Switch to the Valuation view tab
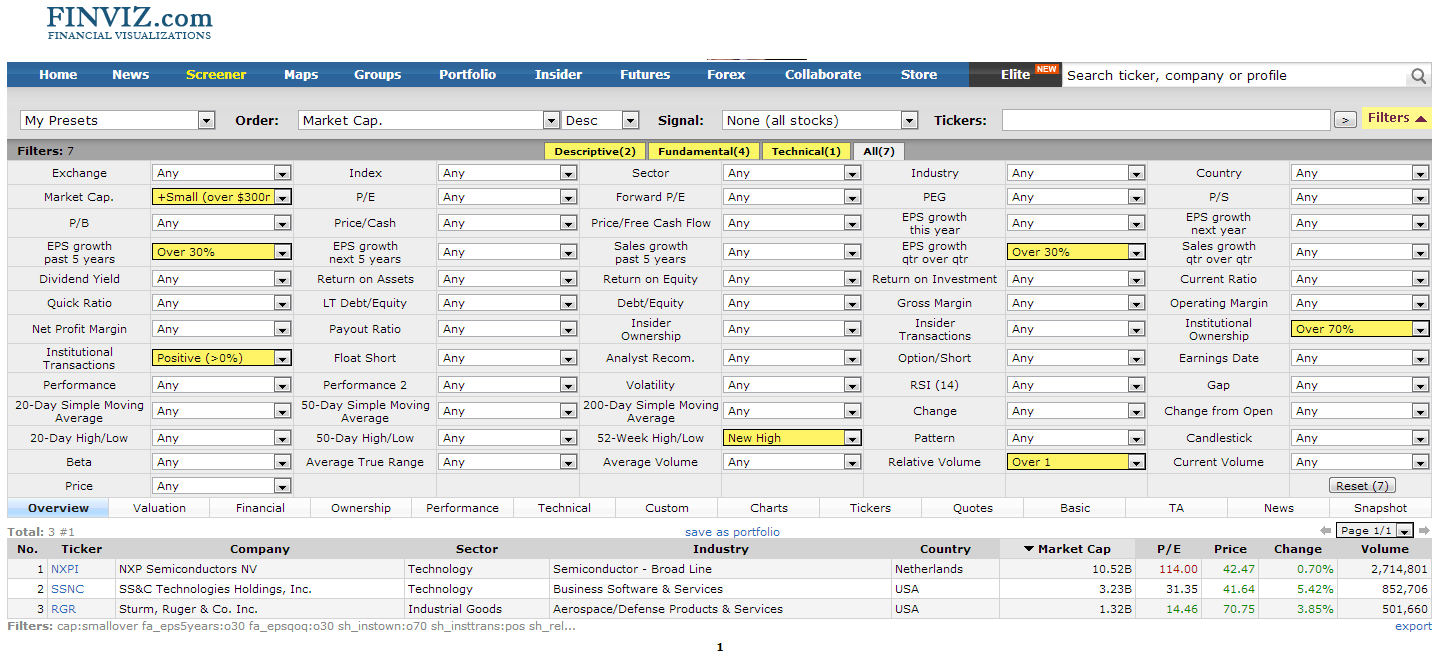Screen dimensions: 1442x659 pos(160,508)
